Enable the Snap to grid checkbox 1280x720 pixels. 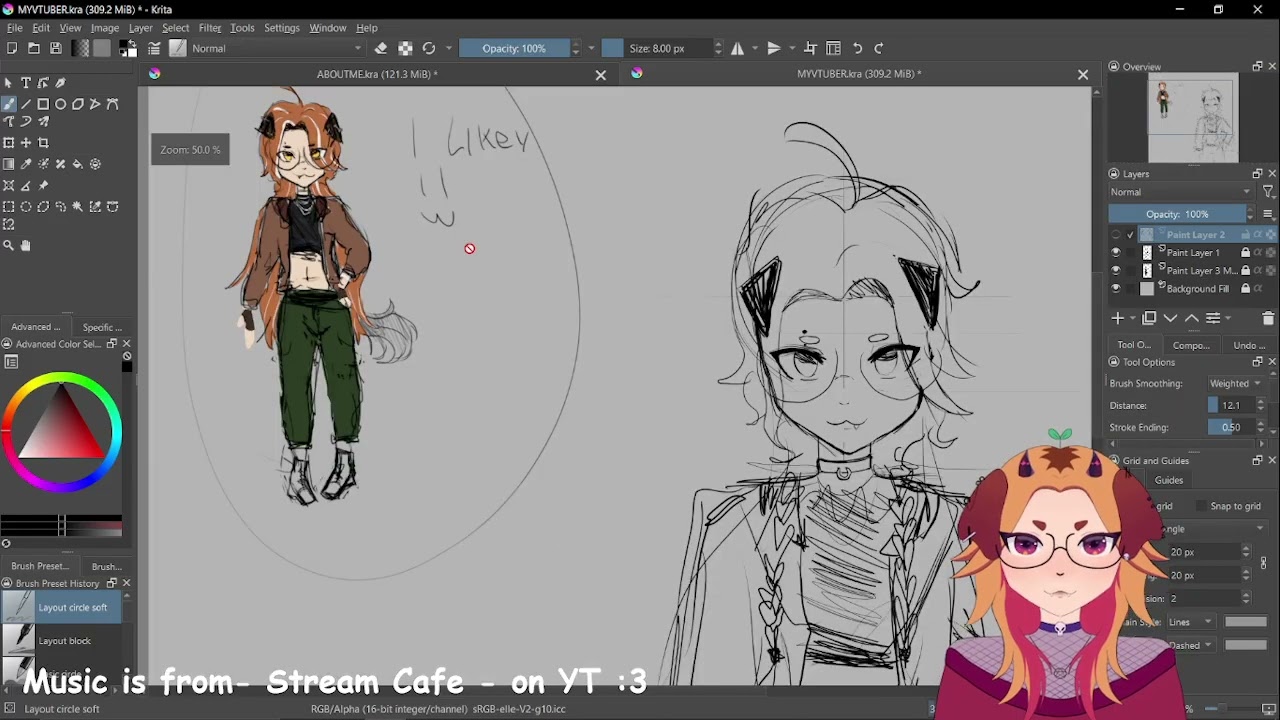click(1201, 507)
